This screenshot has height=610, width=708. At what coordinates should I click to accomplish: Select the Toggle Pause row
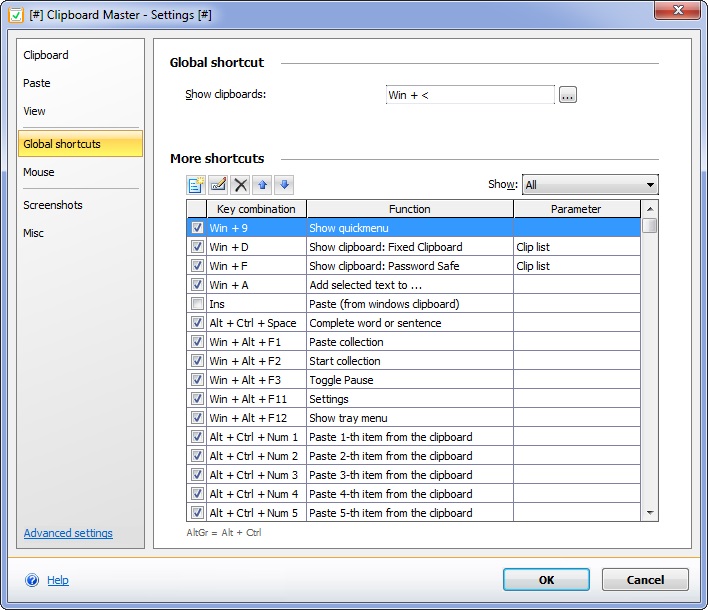tap(414, 379)
